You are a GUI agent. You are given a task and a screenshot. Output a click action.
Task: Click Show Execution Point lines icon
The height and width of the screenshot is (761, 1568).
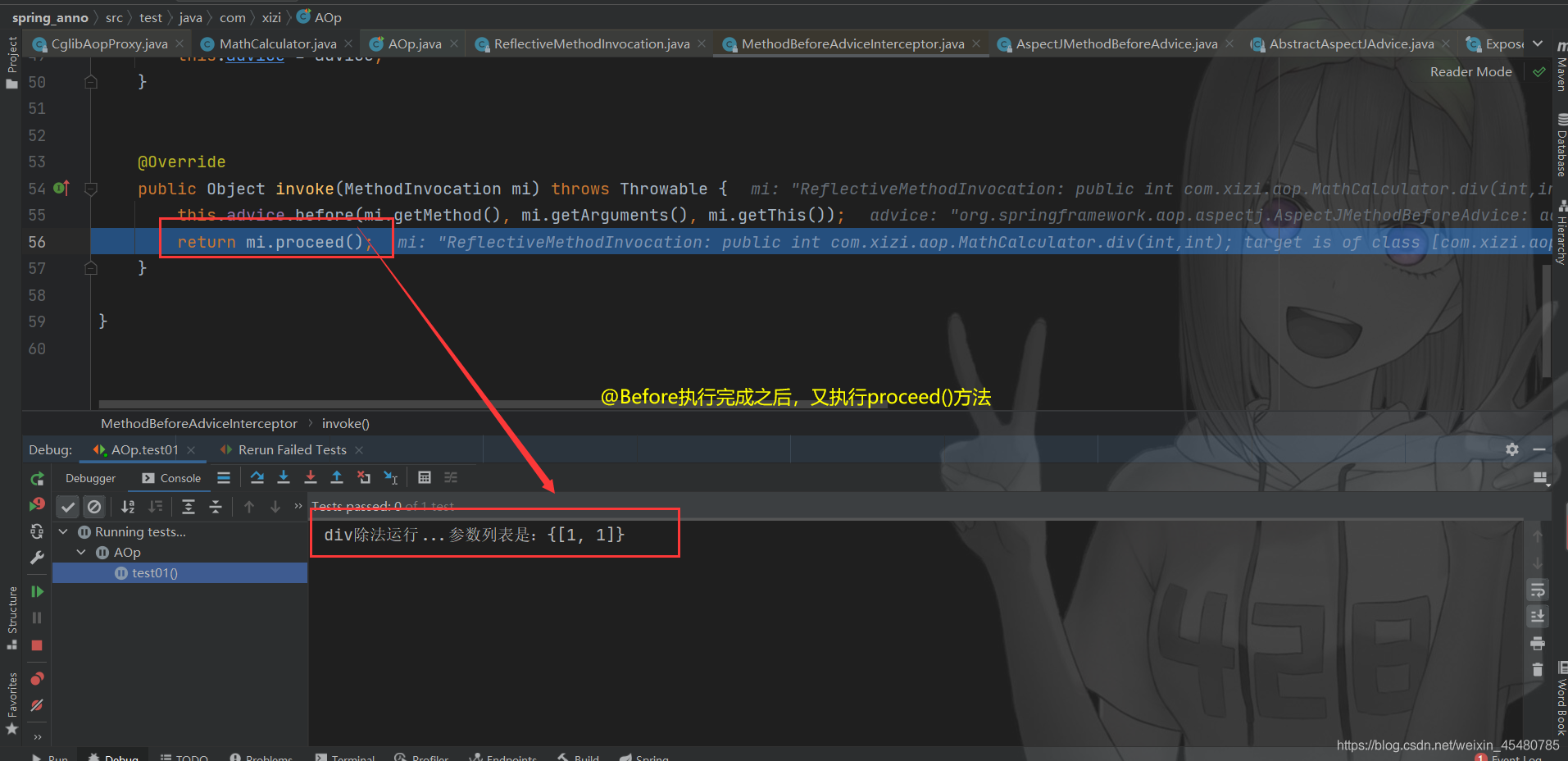[x=224, y=477]
